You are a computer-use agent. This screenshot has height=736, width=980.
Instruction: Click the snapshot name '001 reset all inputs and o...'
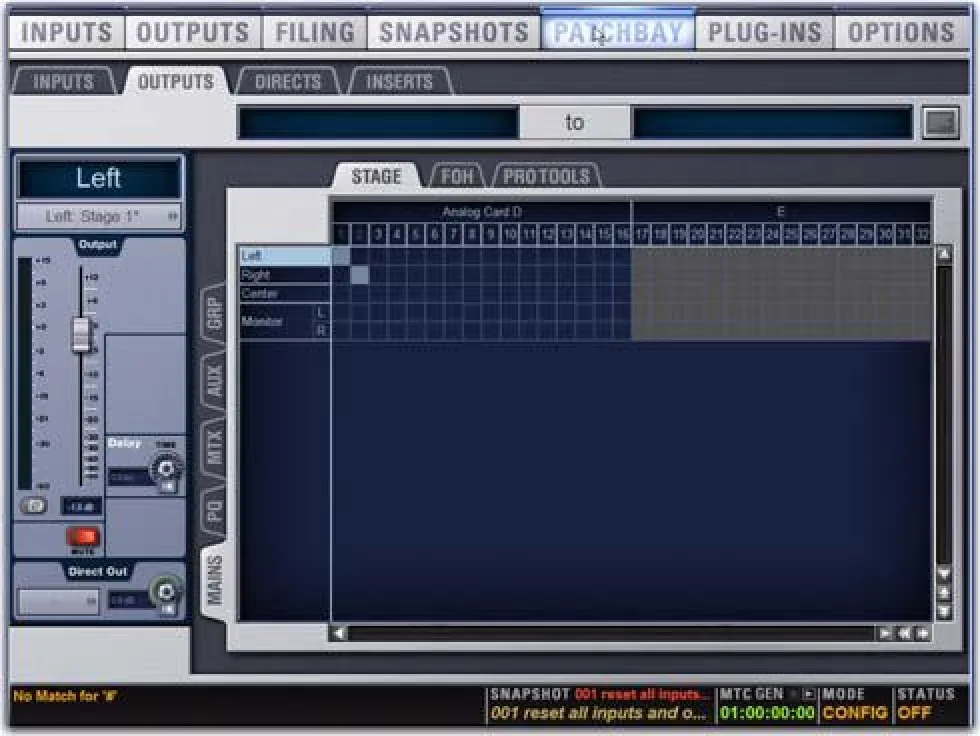pos(599,713)
